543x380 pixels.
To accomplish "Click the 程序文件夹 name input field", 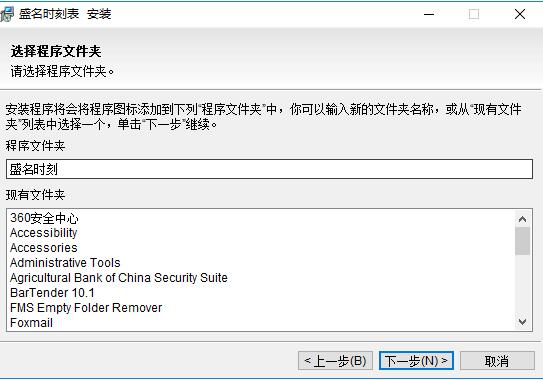I will (269, 169).
